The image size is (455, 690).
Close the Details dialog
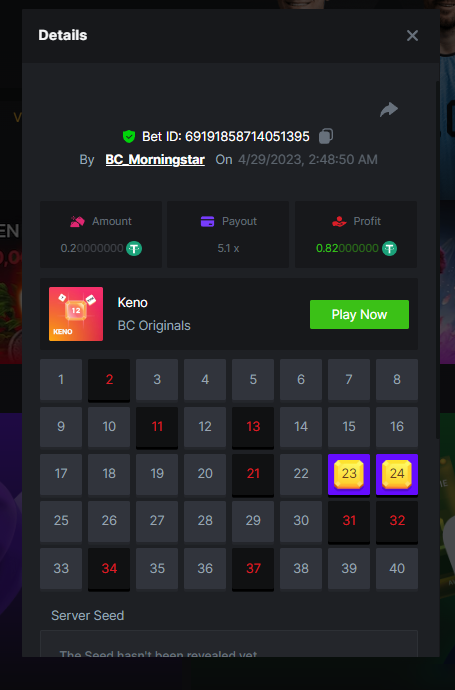tap(412, 36)
